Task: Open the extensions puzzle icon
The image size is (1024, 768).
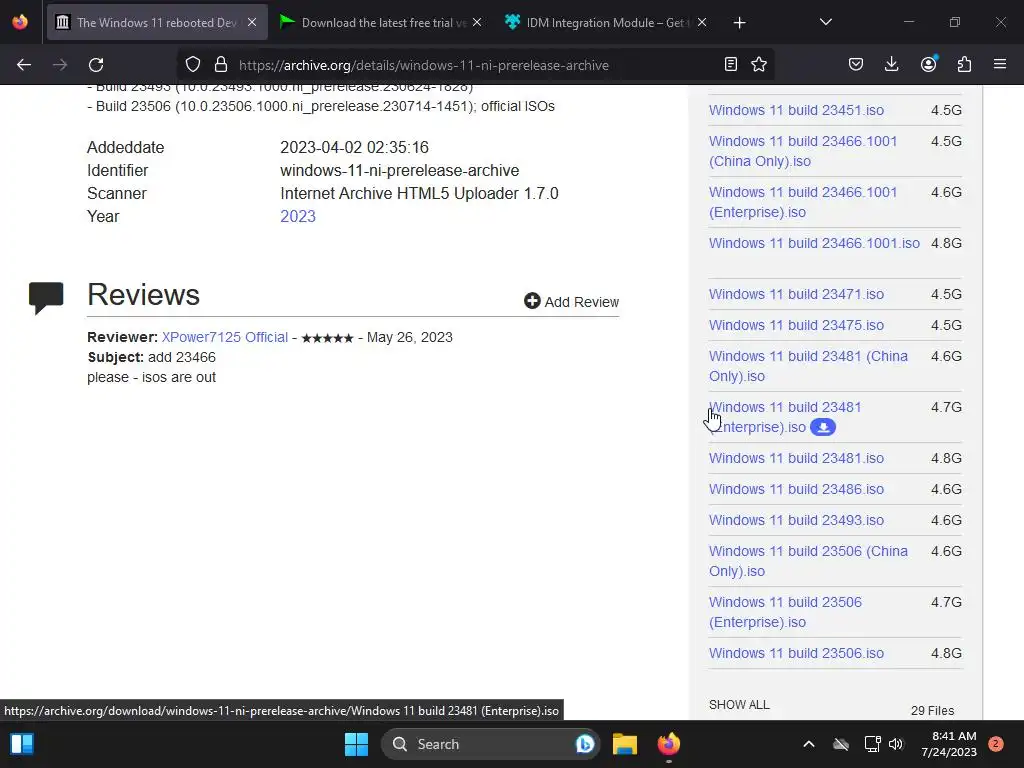Action: coord(964,65)
